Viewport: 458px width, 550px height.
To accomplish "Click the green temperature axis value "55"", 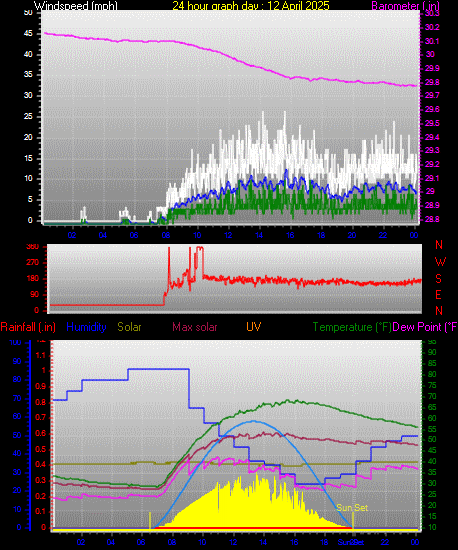I will click(432, 429).
